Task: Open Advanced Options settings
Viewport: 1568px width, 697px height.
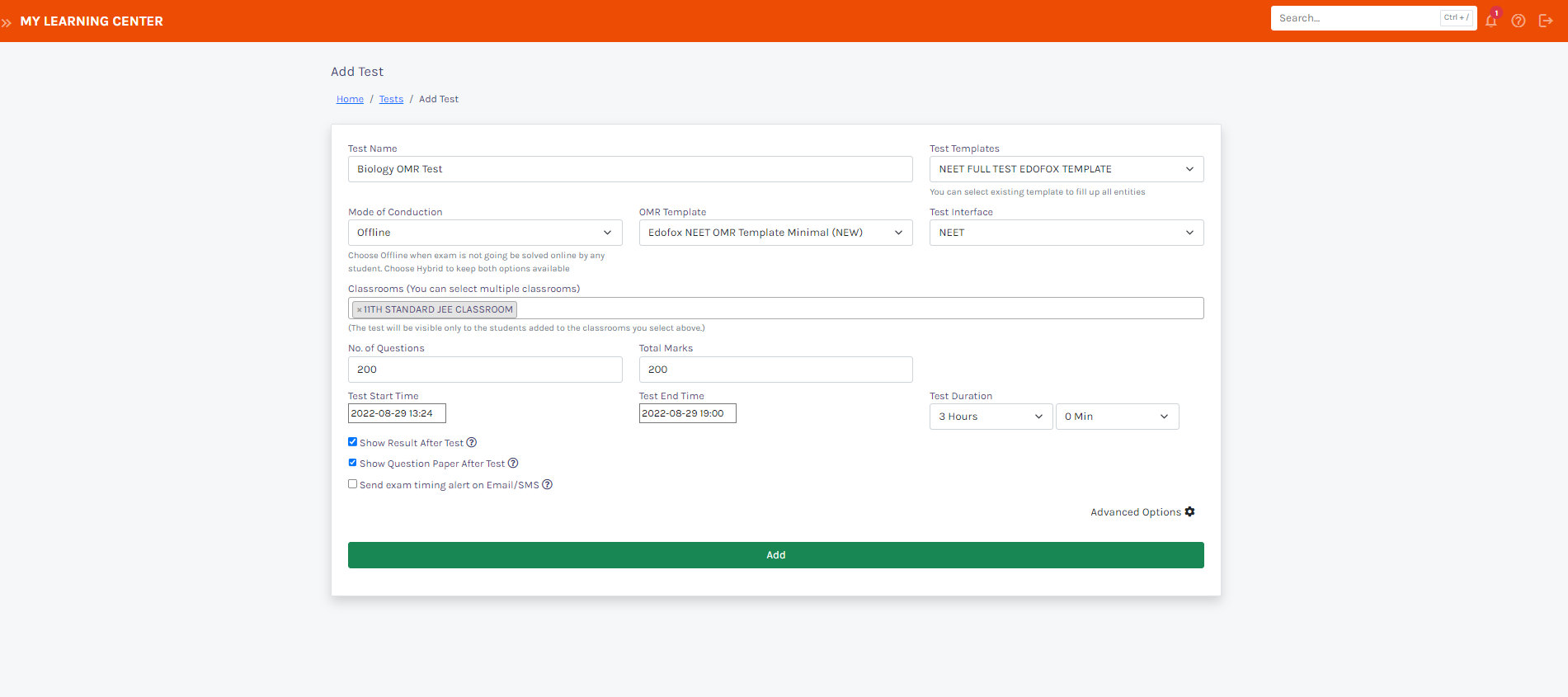Action: pyautogui.click(x=1142, y=512)
